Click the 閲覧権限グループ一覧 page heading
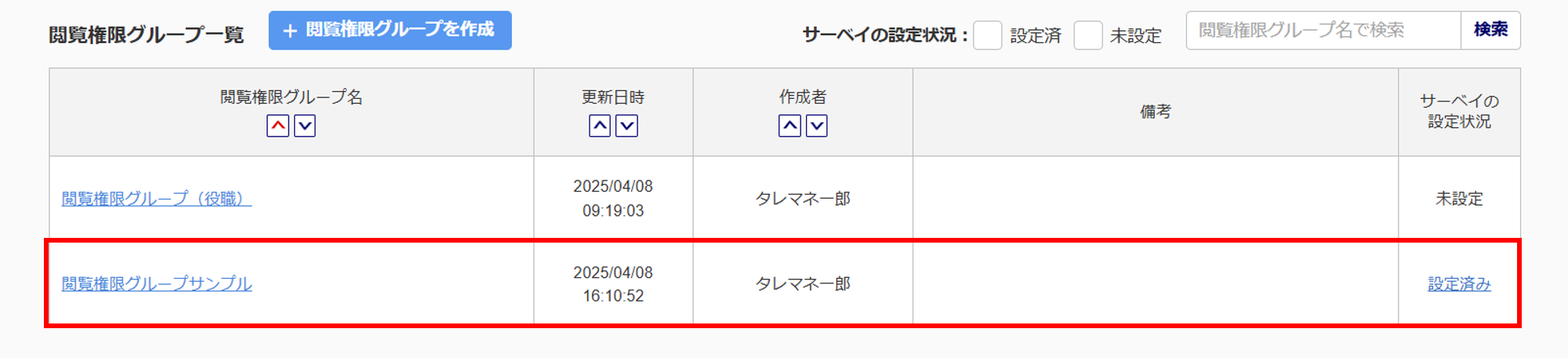Viewport: 1568px width, 358px height. tap(147, 35)
